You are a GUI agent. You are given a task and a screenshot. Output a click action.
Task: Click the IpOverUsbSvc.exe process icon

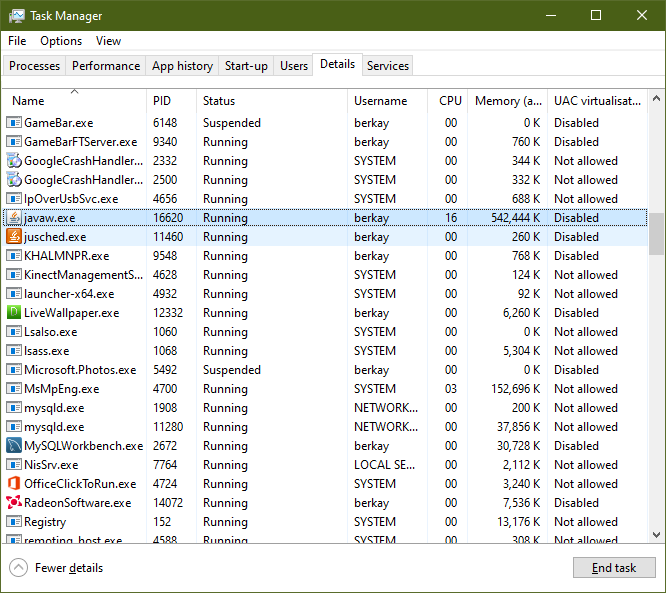pyautogui.click(x=14, y=199)
